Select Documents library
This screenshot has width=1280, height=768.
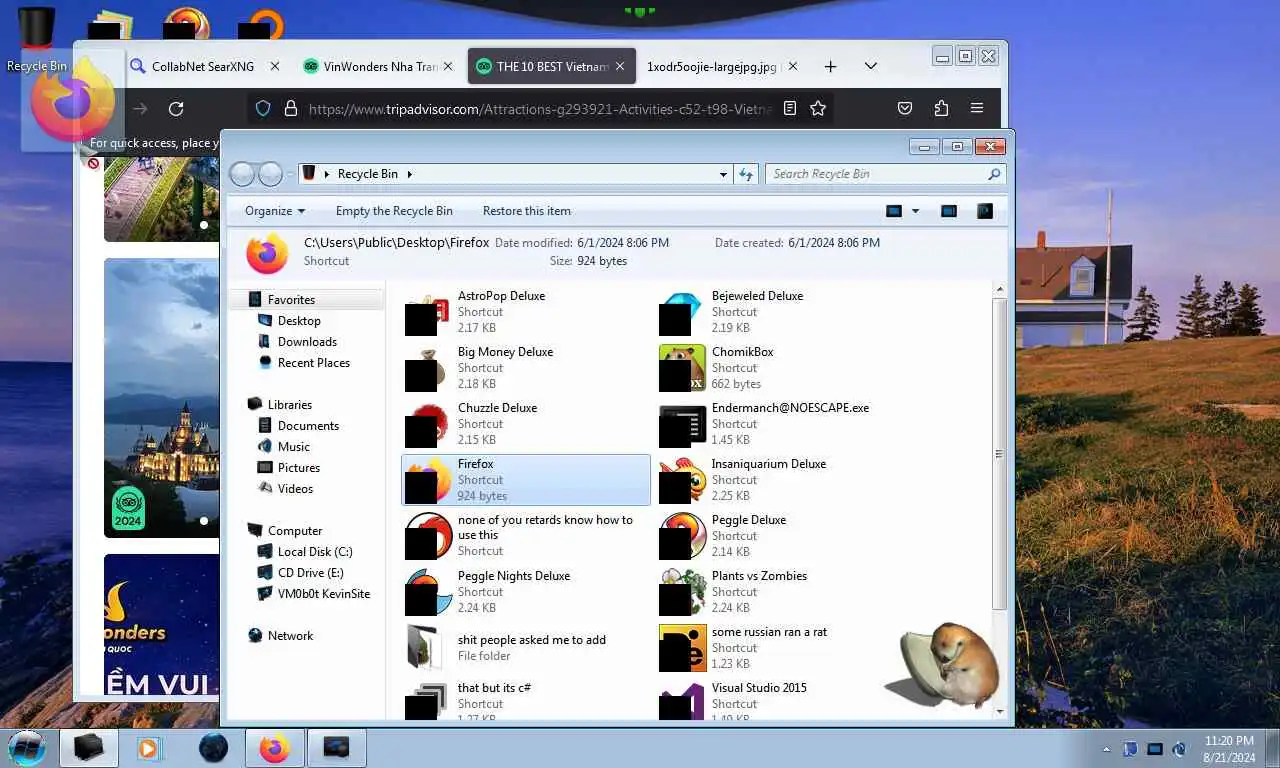[308, 426]
